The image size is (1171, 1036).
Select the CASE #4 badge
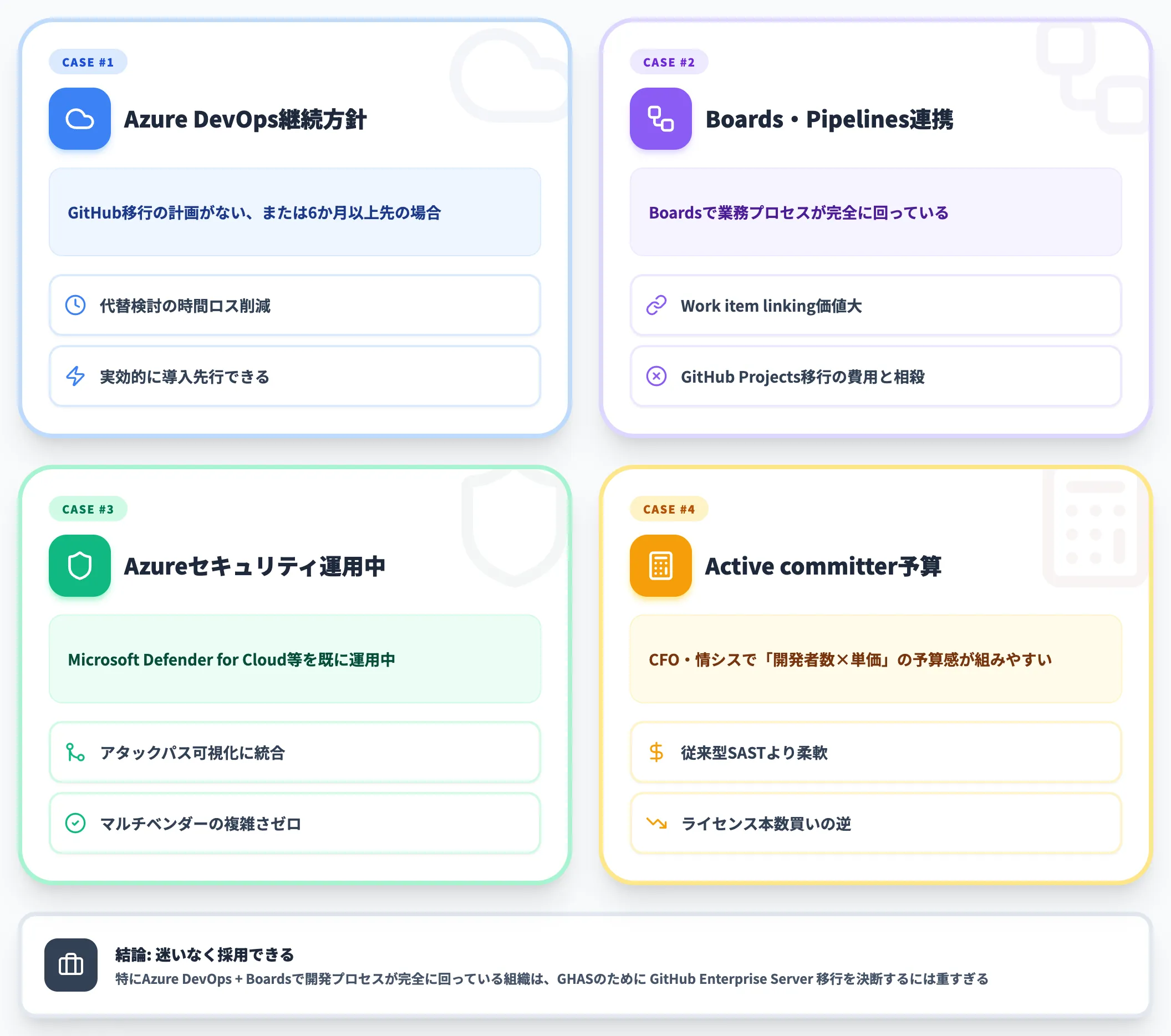pos(669,509)
